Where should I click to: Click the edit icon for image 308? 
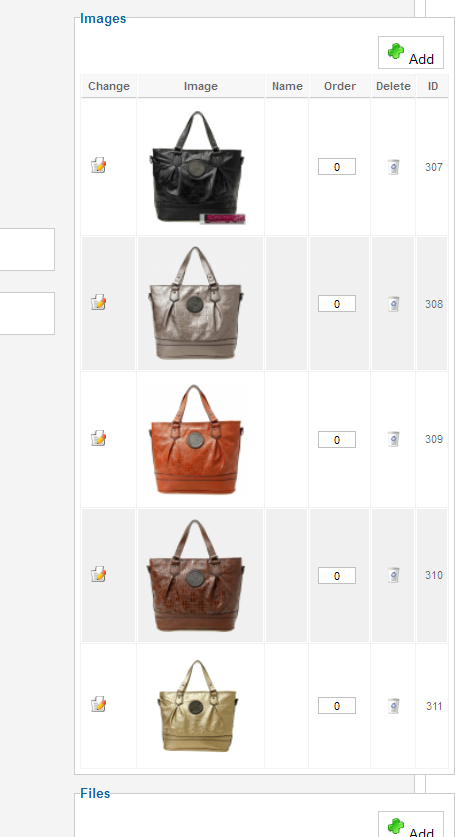[98, 302]
